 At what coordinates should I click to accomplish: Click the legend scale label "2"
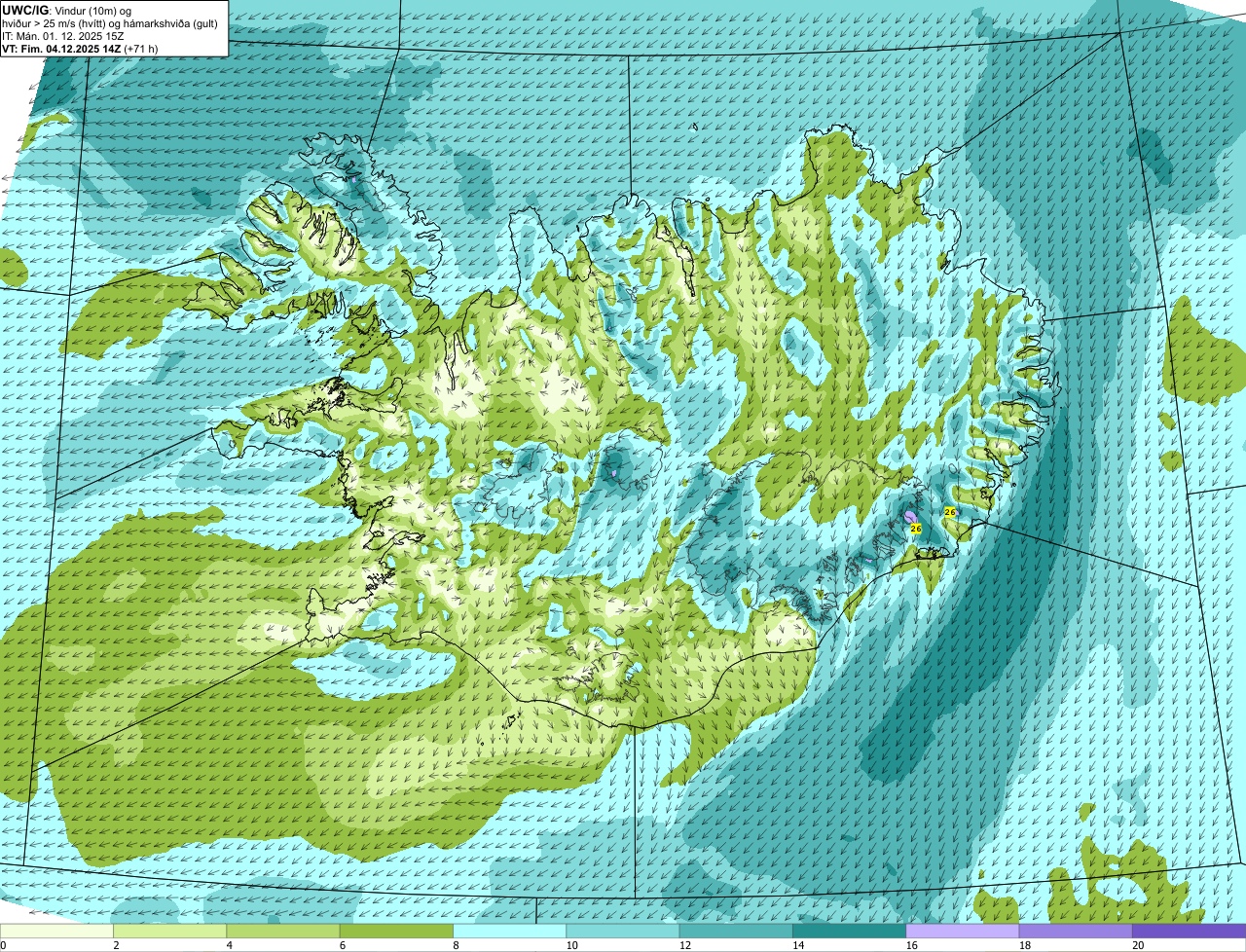click(116, 945)
